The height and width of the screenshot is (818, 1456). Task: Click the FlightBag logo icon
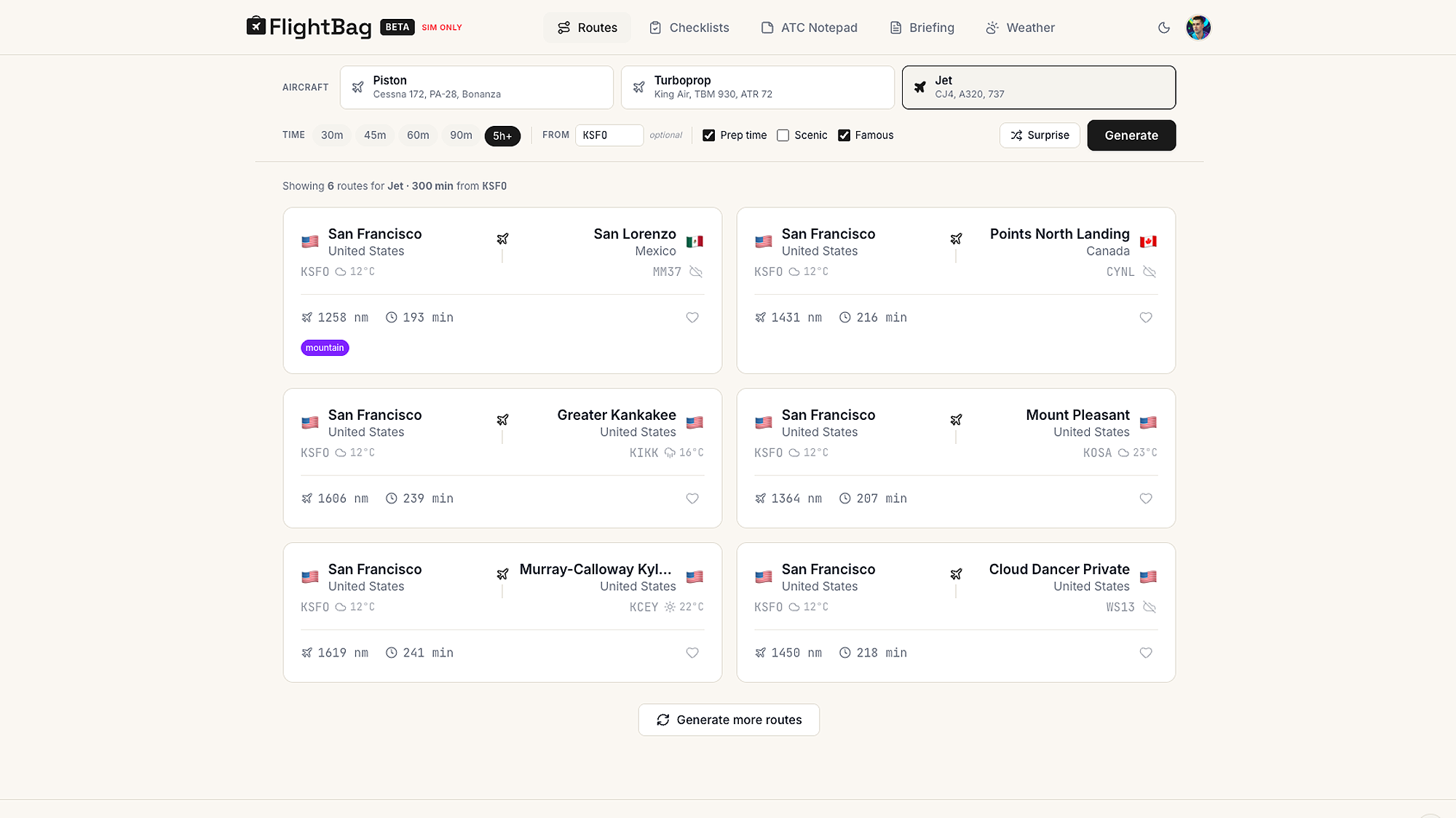256,26
